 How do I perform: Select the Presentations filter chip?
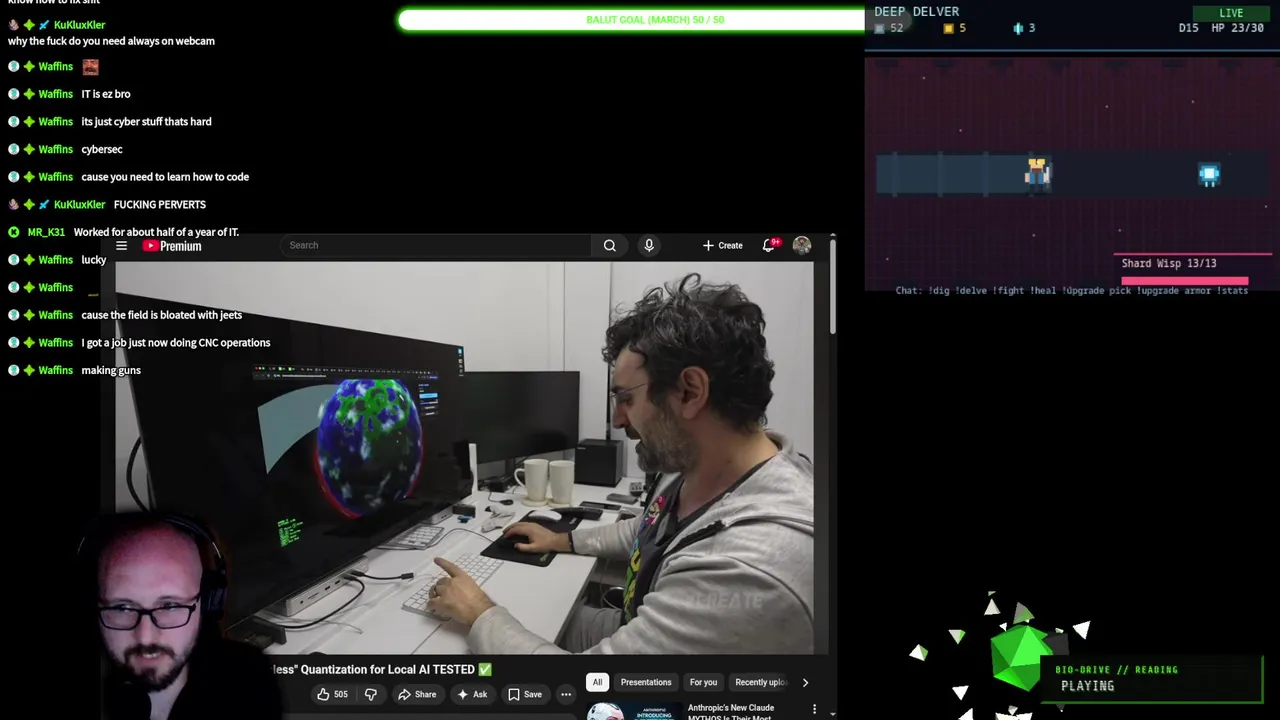click(x=646, y=682)
